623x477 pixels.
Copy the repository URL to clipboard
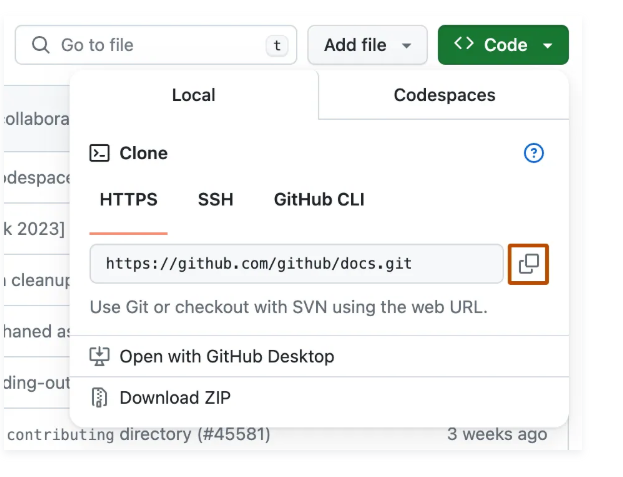(x=528, y=264)
